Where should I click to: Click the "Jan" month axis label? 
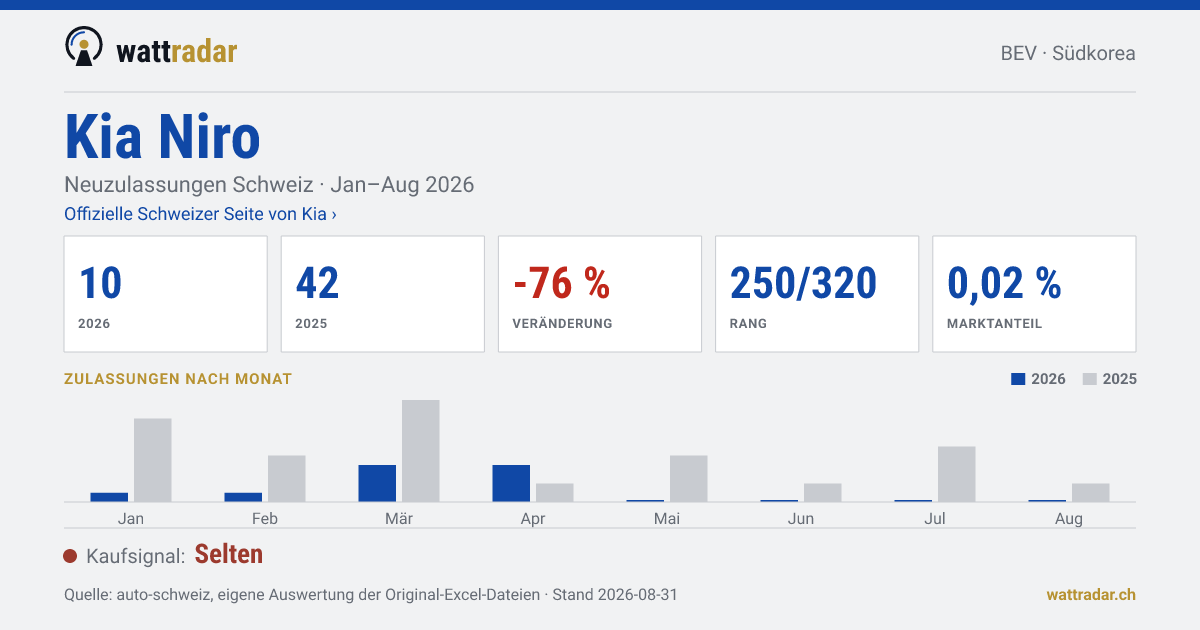[x=131, y=519]
